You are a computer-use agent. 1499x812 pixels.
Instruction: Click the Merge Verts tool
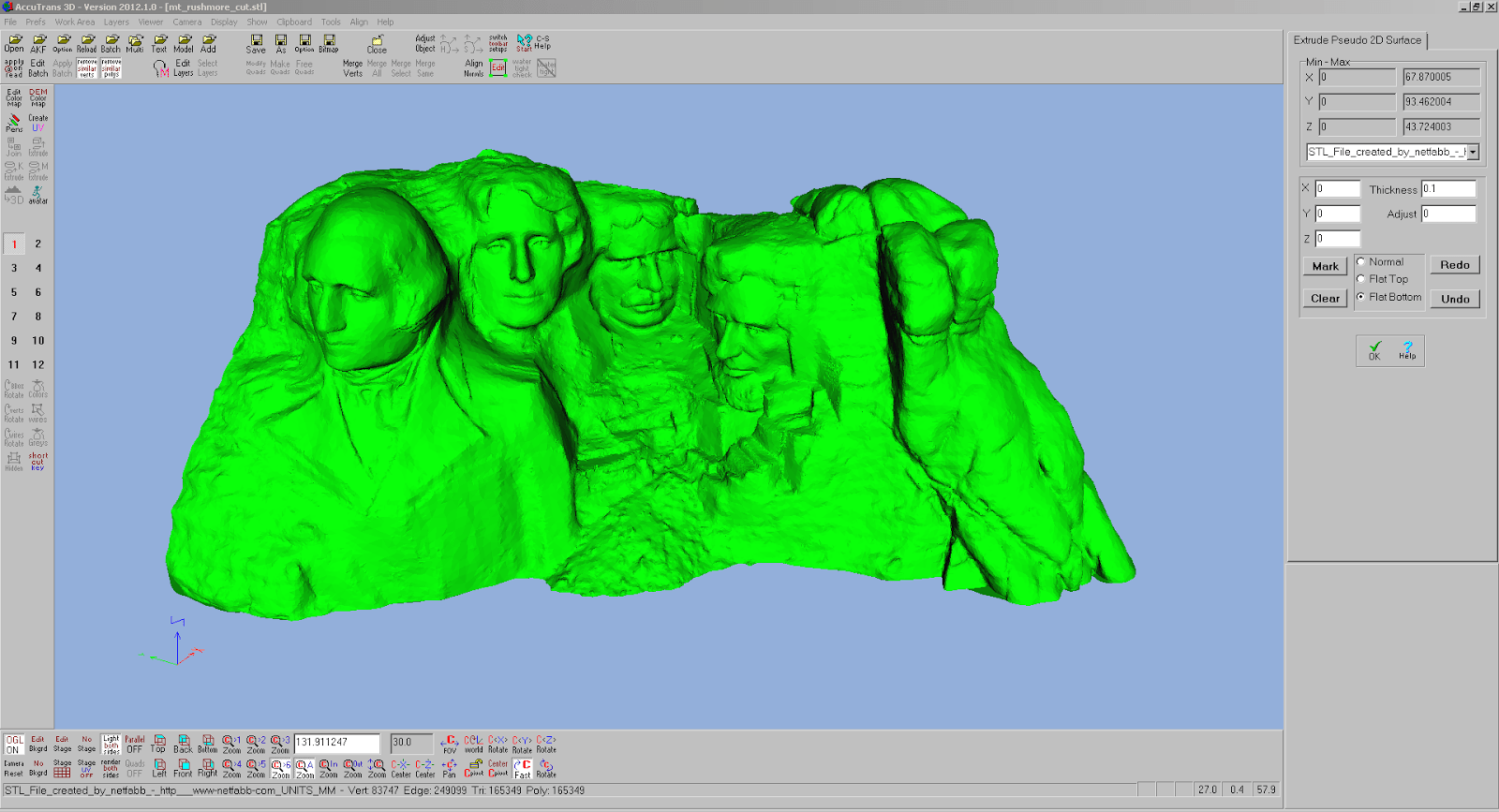click(x=352, y=68)
